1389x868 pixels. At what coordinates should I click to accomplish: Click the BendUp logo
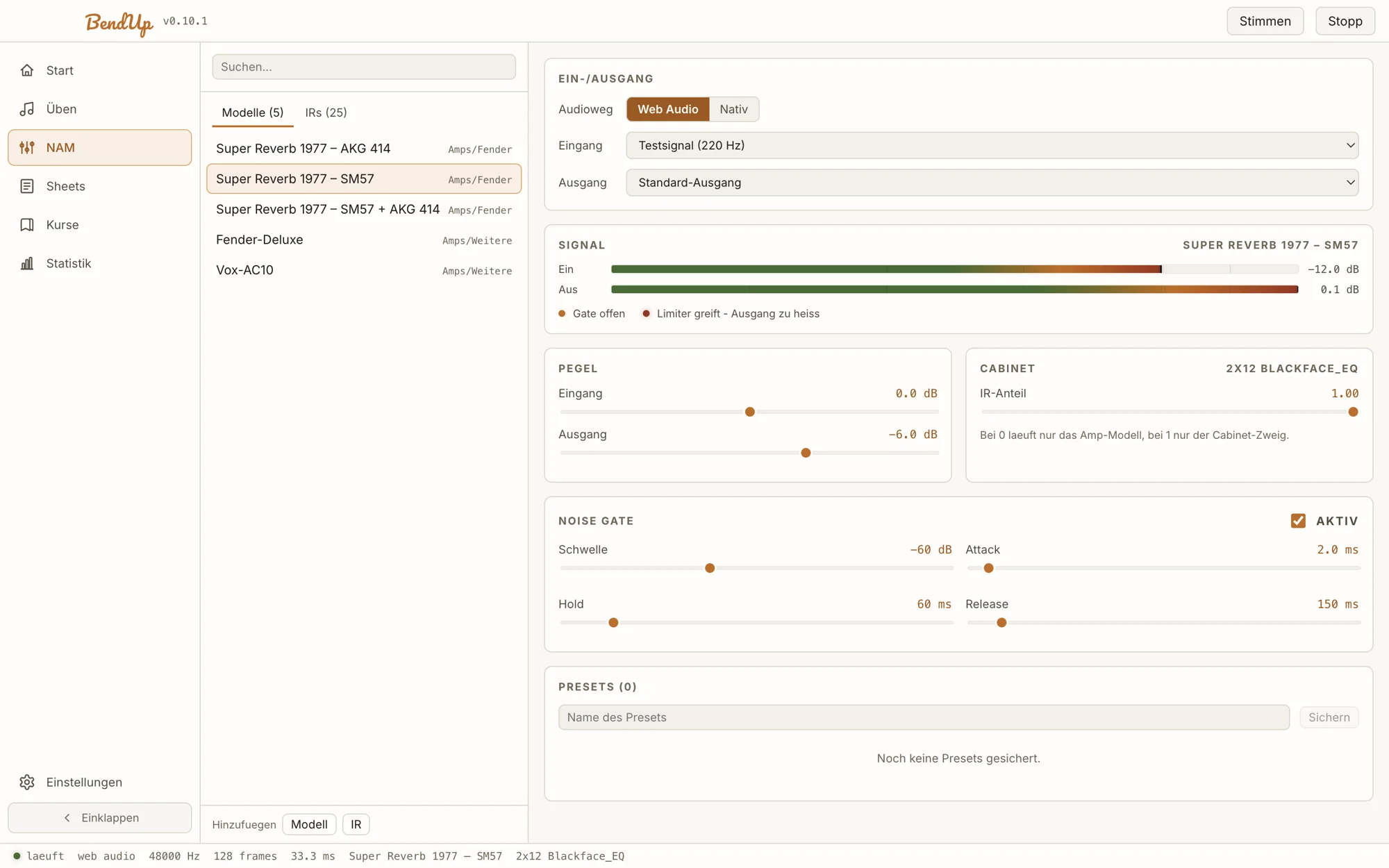[x=119, y=23]
